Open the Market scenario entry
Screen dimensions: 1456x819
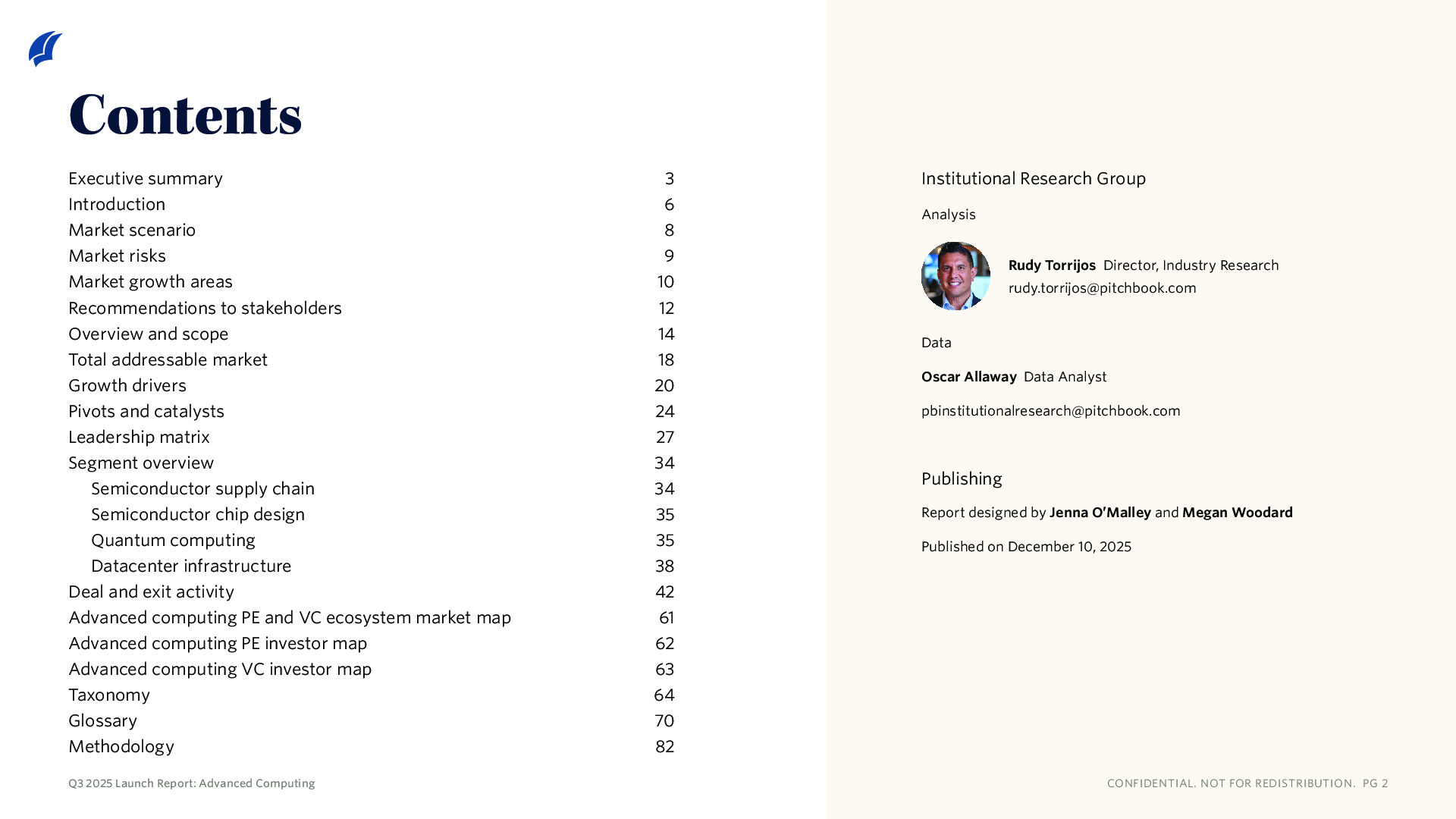tap(132, 230)
